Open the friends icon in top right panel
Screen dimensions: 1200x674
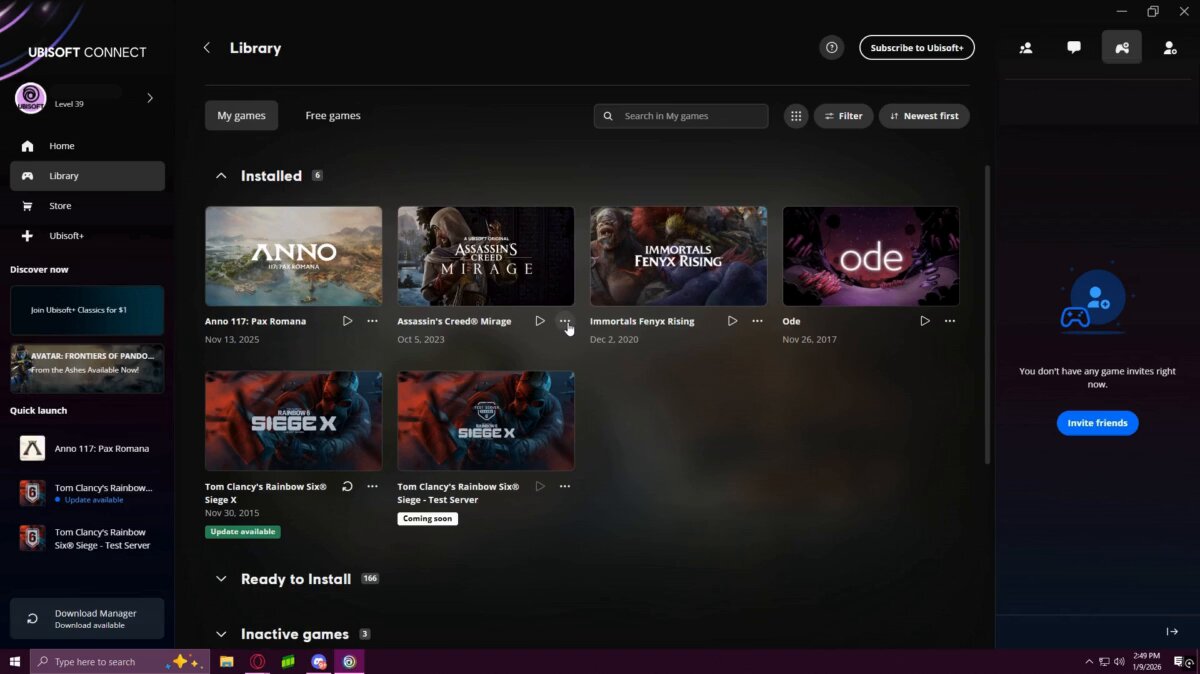[1026, 48]
